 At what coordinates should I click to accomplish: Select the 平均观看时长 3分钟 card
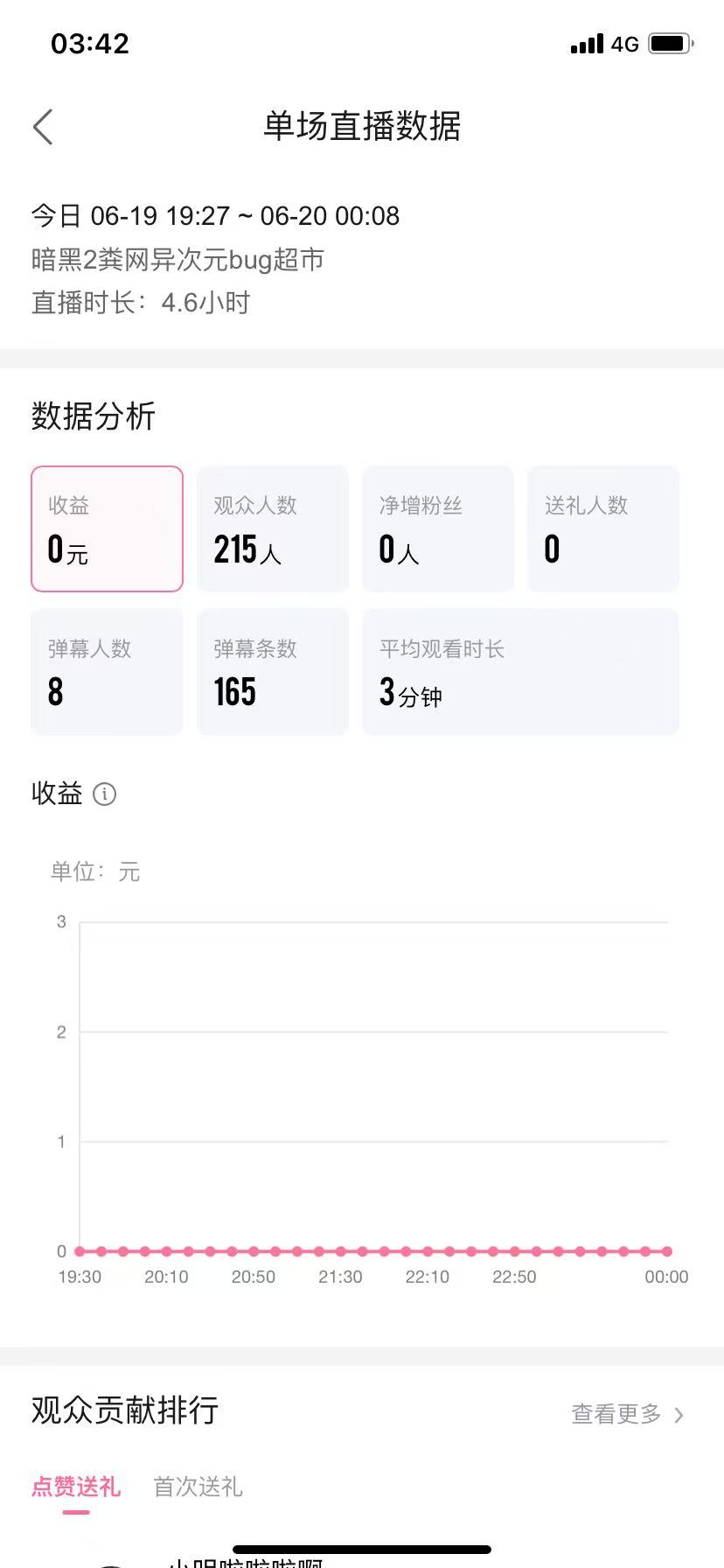(x=521, y=671)
